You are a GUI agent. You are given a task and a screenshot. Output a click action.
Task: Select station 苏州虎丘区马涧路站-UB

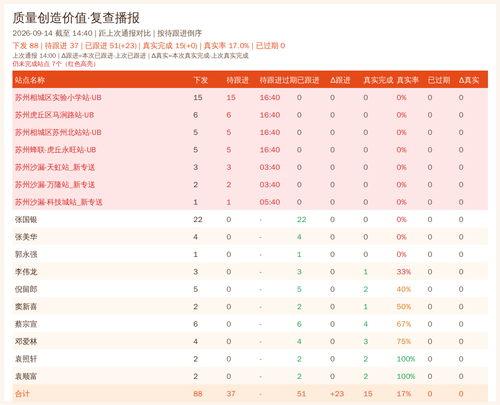point(54,115)
